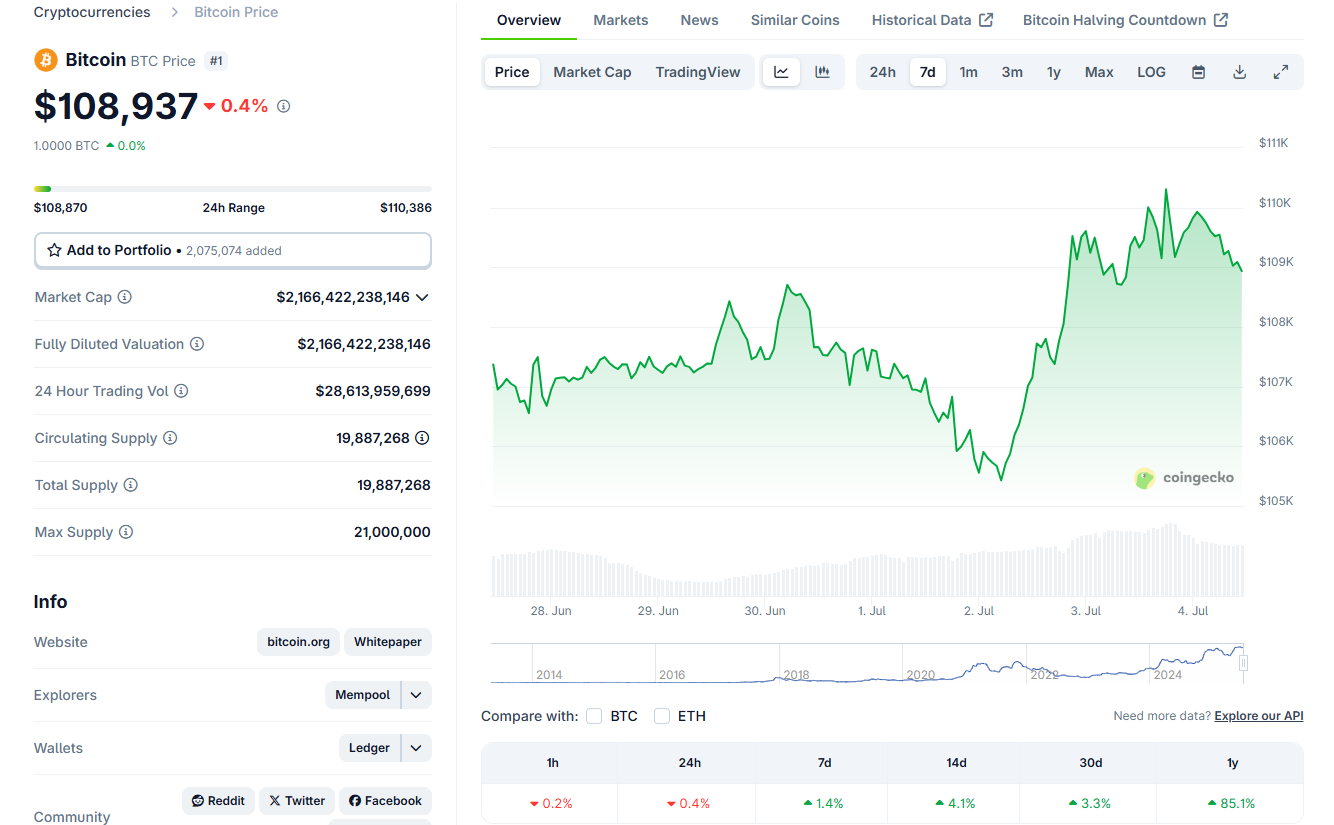Open the calendar date range picker
This screenshot has height=825, width=1334.
click(x=1198, y=72)
